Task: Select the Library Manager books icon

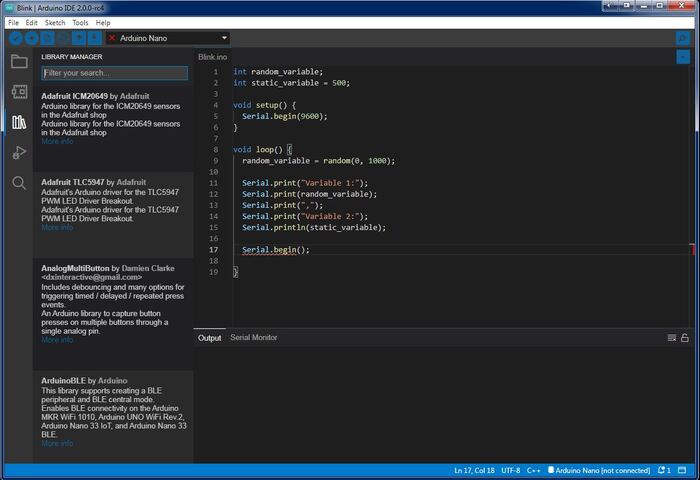Action: click(18, 122)
